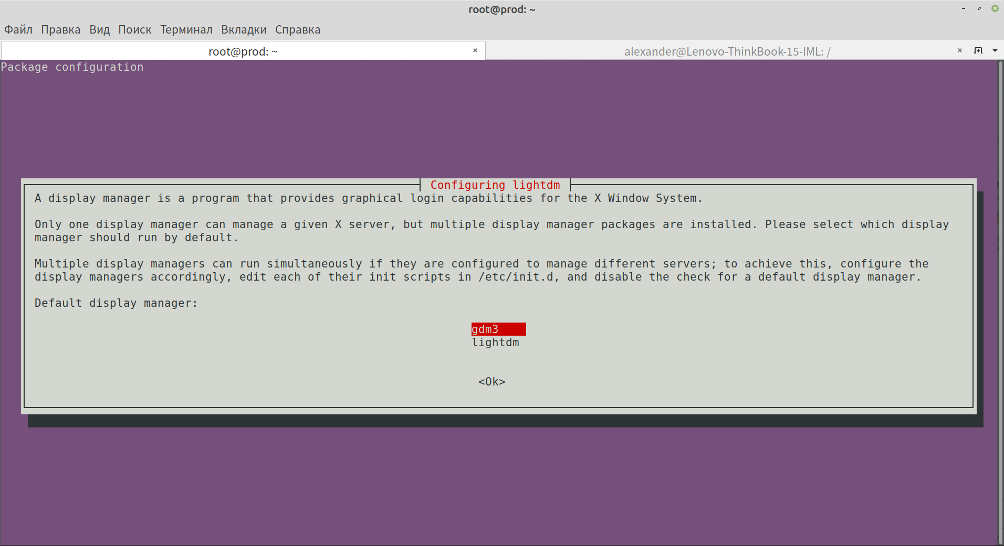Open the Поиск menu
This screenshot has width=1004, height=547.
tap(134, 29)
